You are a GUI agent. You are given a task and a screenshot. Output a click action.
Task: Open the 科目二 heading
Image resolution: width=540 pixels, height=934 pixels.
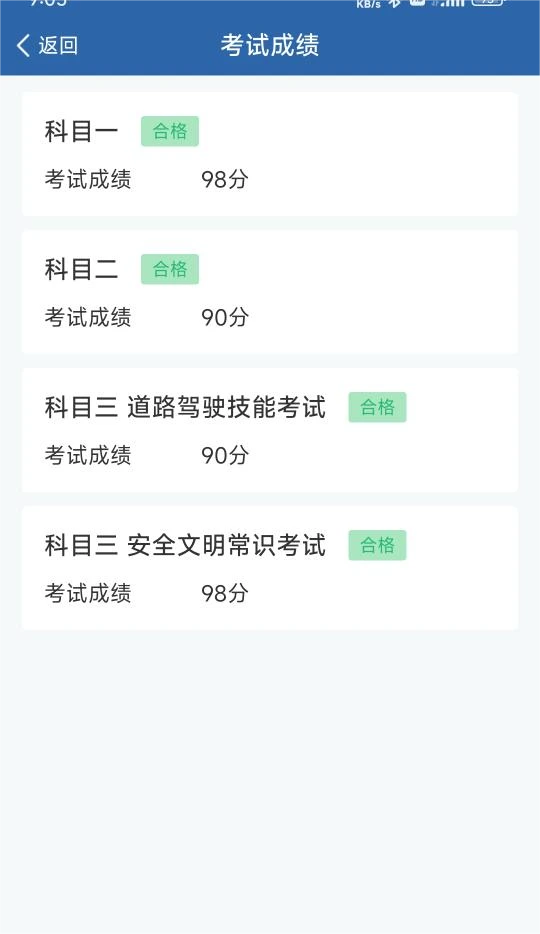(82, 269)
